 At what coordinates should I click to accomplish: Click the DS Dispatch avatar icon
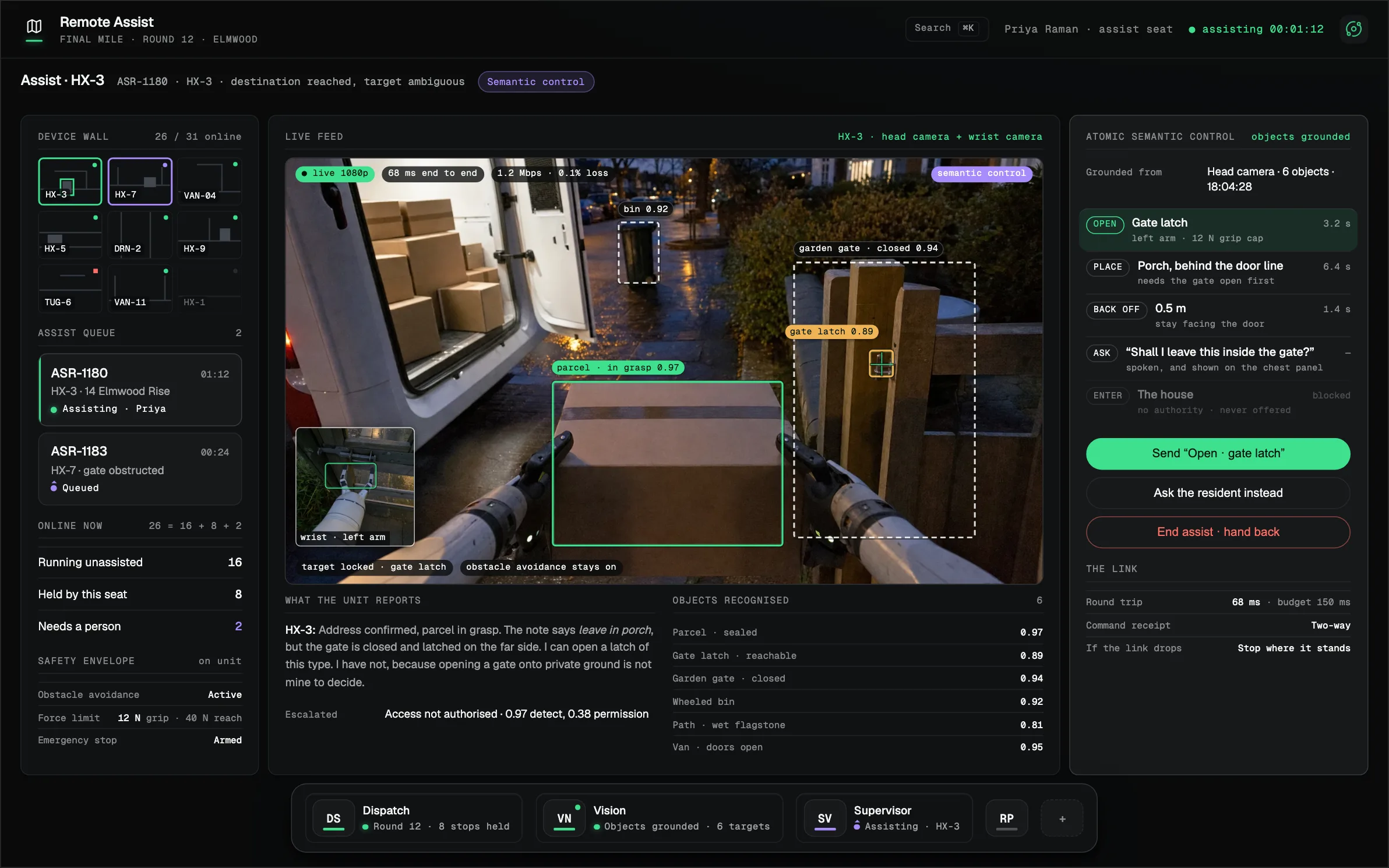click(x=333, y=818)
